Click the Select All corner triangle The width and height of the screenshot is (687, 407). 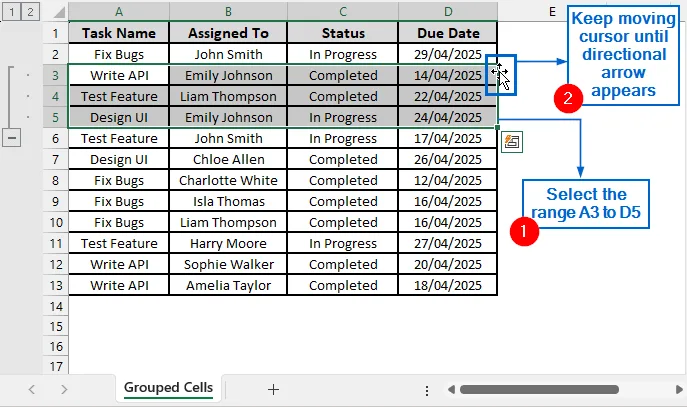click(x=59, y=12)
